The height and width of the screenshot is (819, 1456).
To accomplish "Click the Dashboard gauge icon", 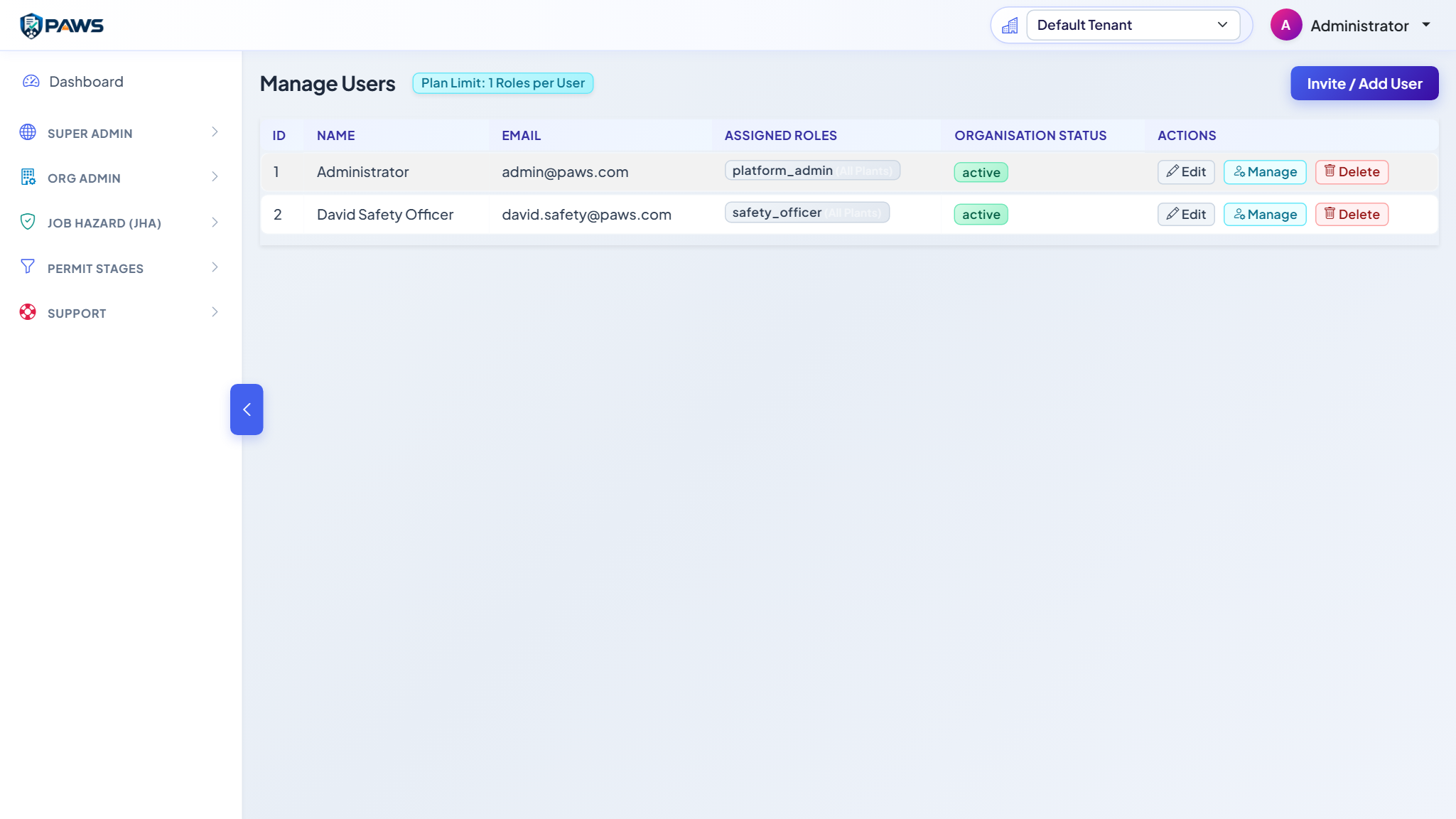I will pos(31,81).
